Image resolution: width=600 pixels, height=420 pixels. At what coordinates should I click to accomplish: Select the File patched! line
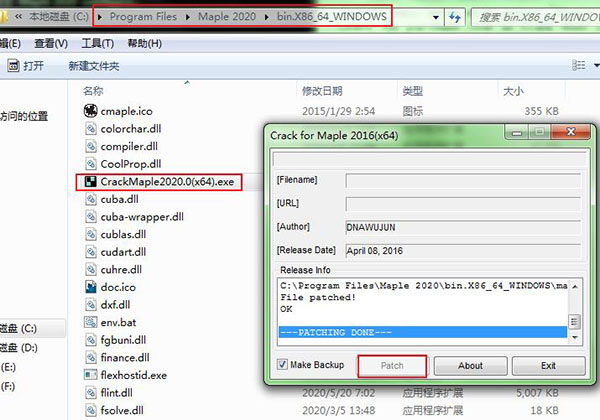[x=318, y=297]
